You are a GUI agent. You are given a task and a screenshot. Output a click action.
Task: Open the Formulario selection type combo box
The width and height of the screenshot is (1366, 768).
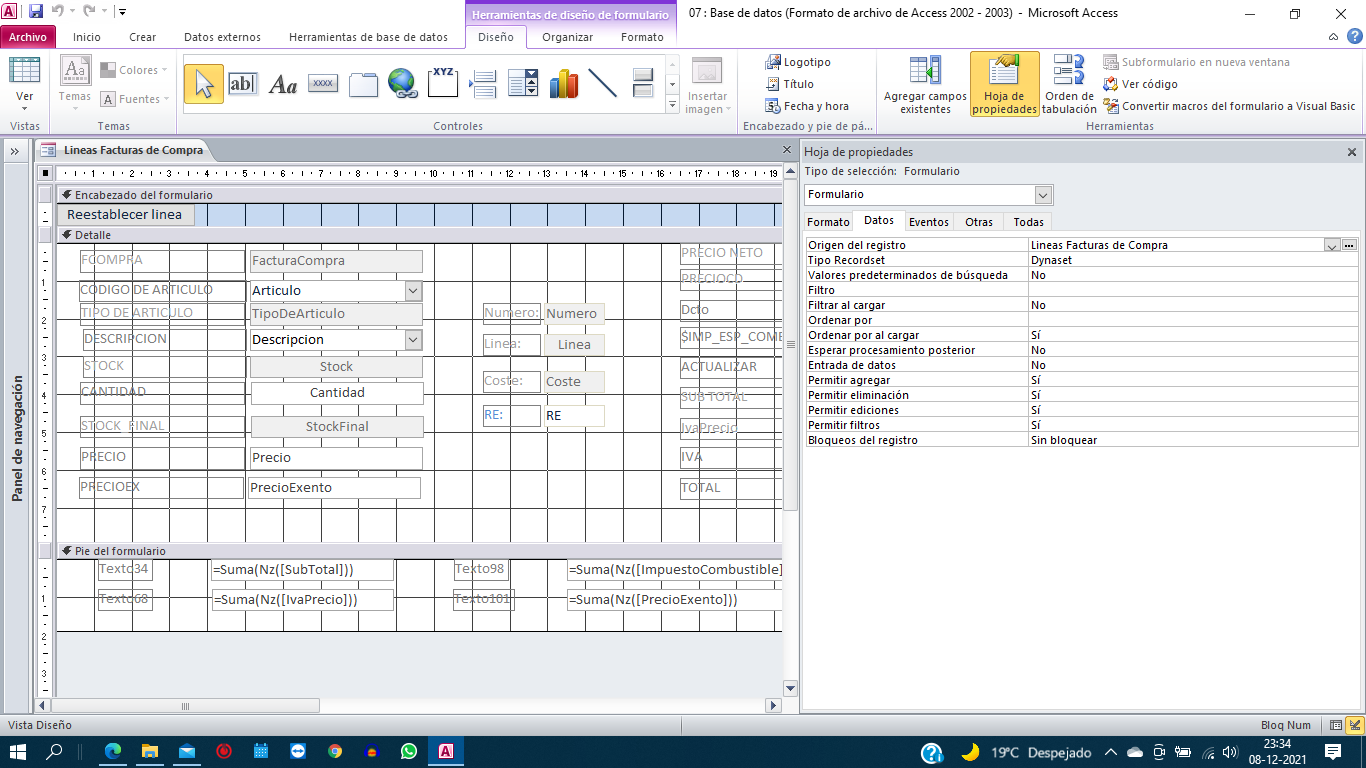point(1044,194)
